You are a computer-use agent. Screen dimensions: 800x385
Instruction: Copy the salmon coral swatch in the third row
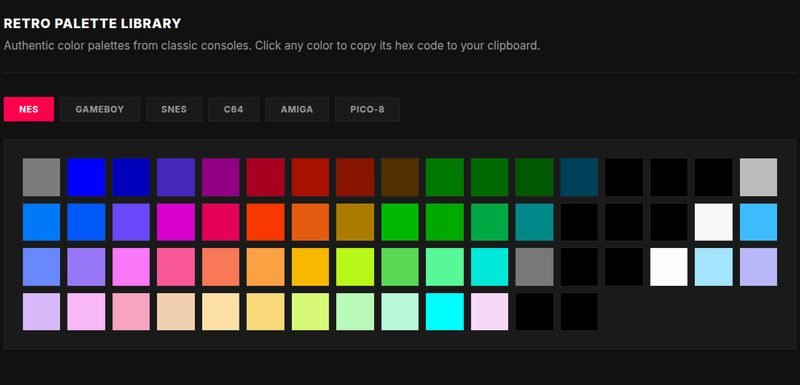[x=220, y=267]
